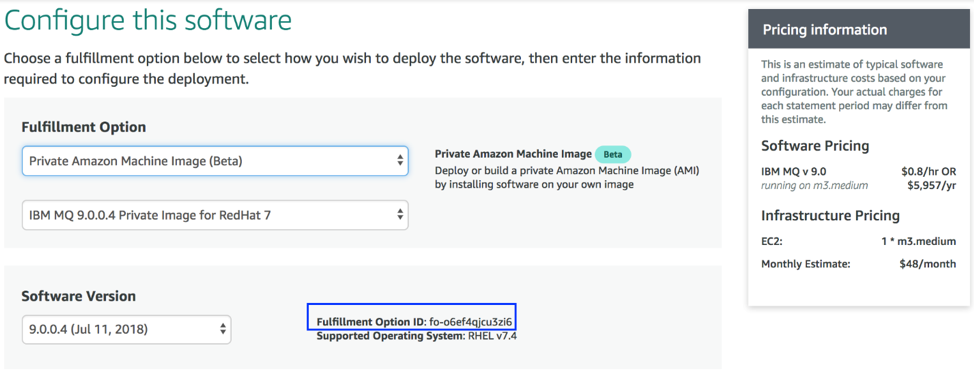Click the Fulfillment Option ID fo-o6ef4qjcu3zi6 text
This screenshot has height=372, width=974.
point(414,322)
